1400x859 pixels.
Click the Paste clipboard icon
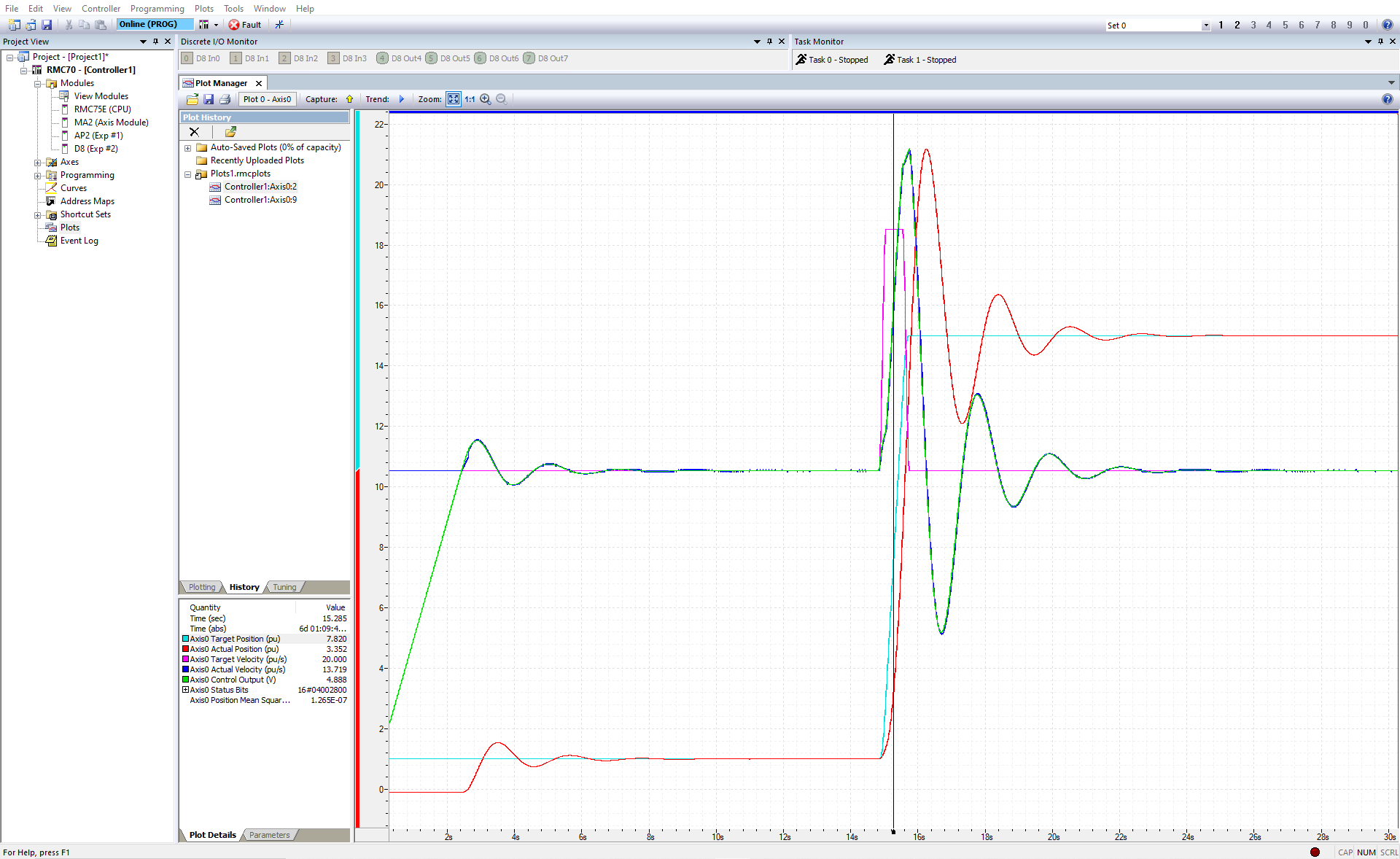[101, 25]
